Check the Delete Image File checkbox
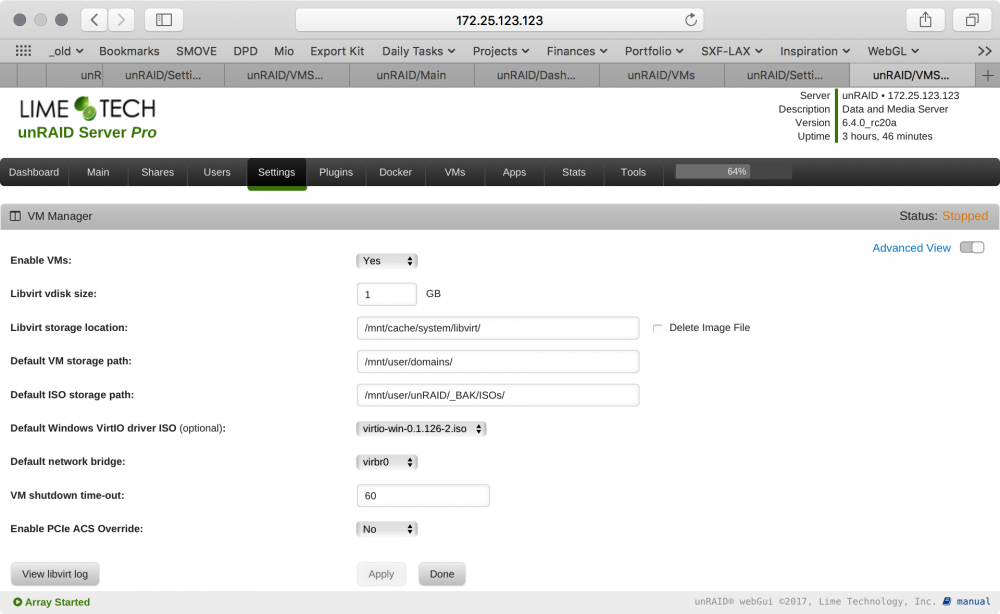1000x614 pixels. pos(657,328)
